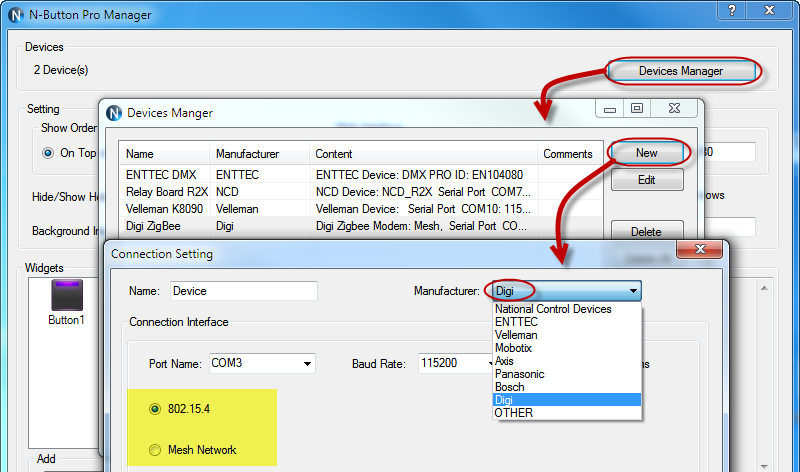Click Edit in Devices Manger window
This screenshot has width=800, height=472.
coord(647,180)
